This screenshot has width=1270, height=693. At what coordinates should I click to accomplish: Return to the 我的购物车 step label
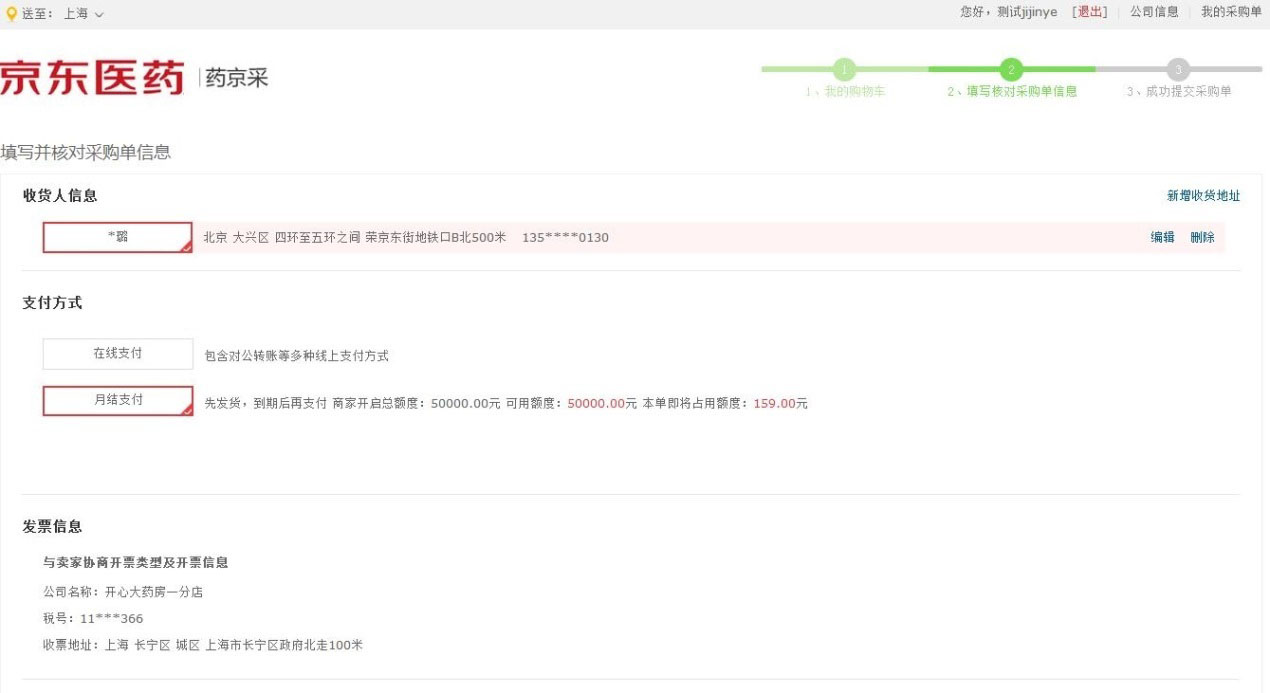pos(845,92)
